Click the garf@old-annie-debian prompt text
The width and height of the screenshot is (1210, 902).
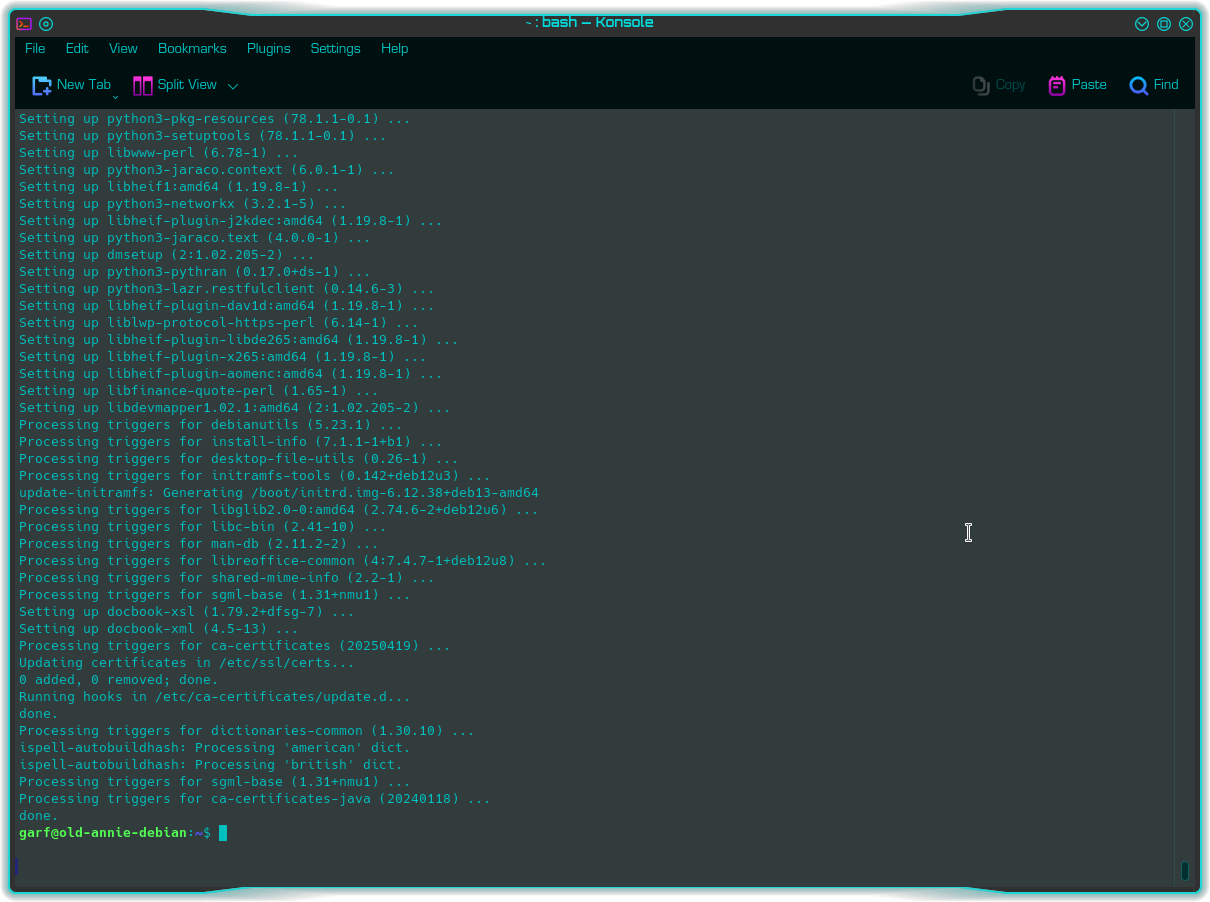pyautogui.click(x=102, y=833)
